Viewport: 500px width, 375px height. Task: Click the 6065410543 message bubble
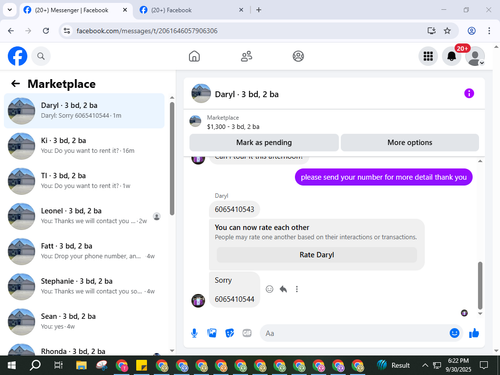234,209
